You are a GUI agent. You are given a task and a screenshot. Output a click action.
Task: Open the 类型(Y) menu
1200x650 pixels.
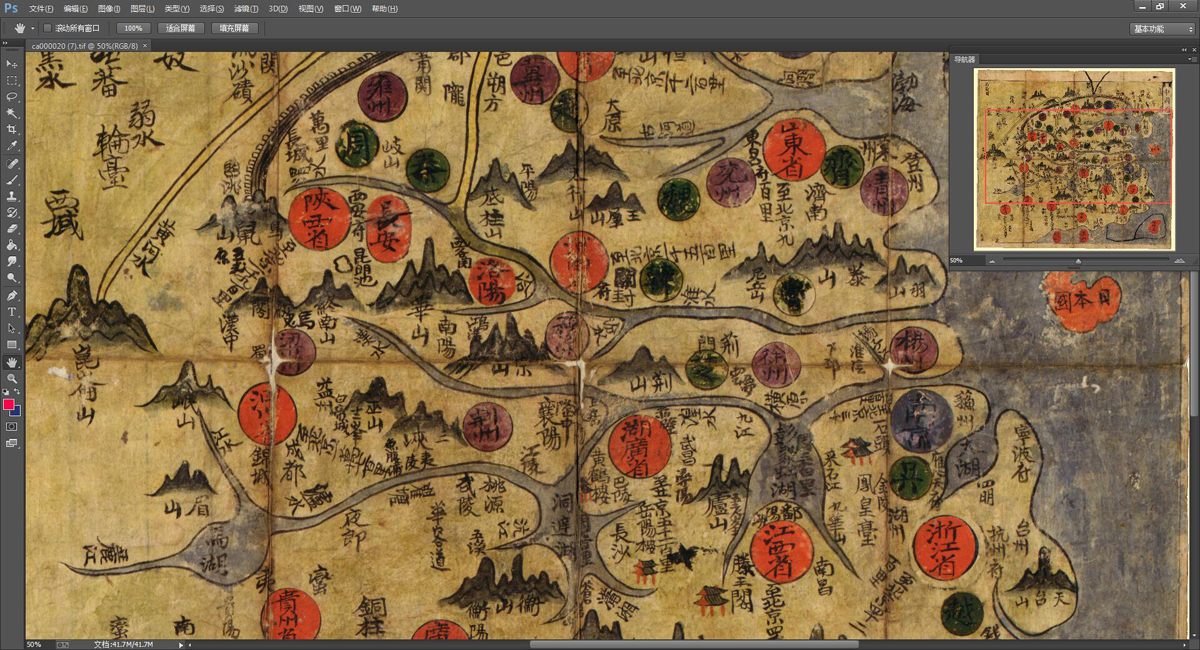tap(175, 8)
